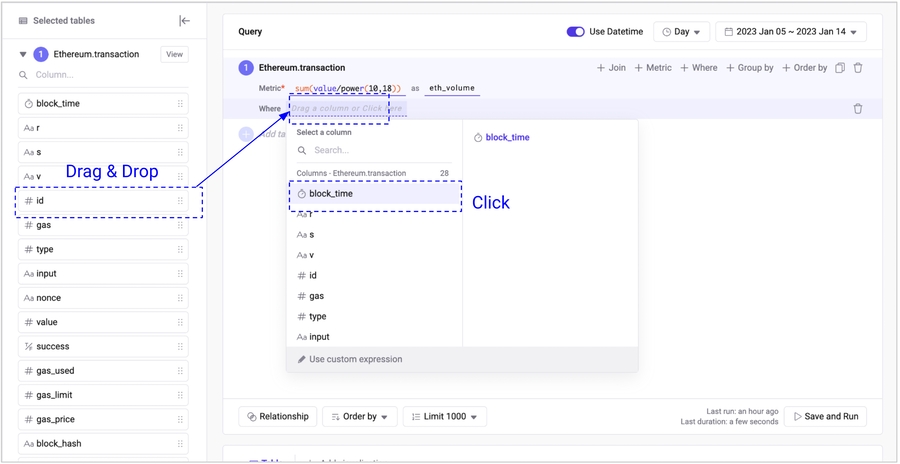Select block_time in the column list popup
900x464 pixels.
tap(331, 194)
